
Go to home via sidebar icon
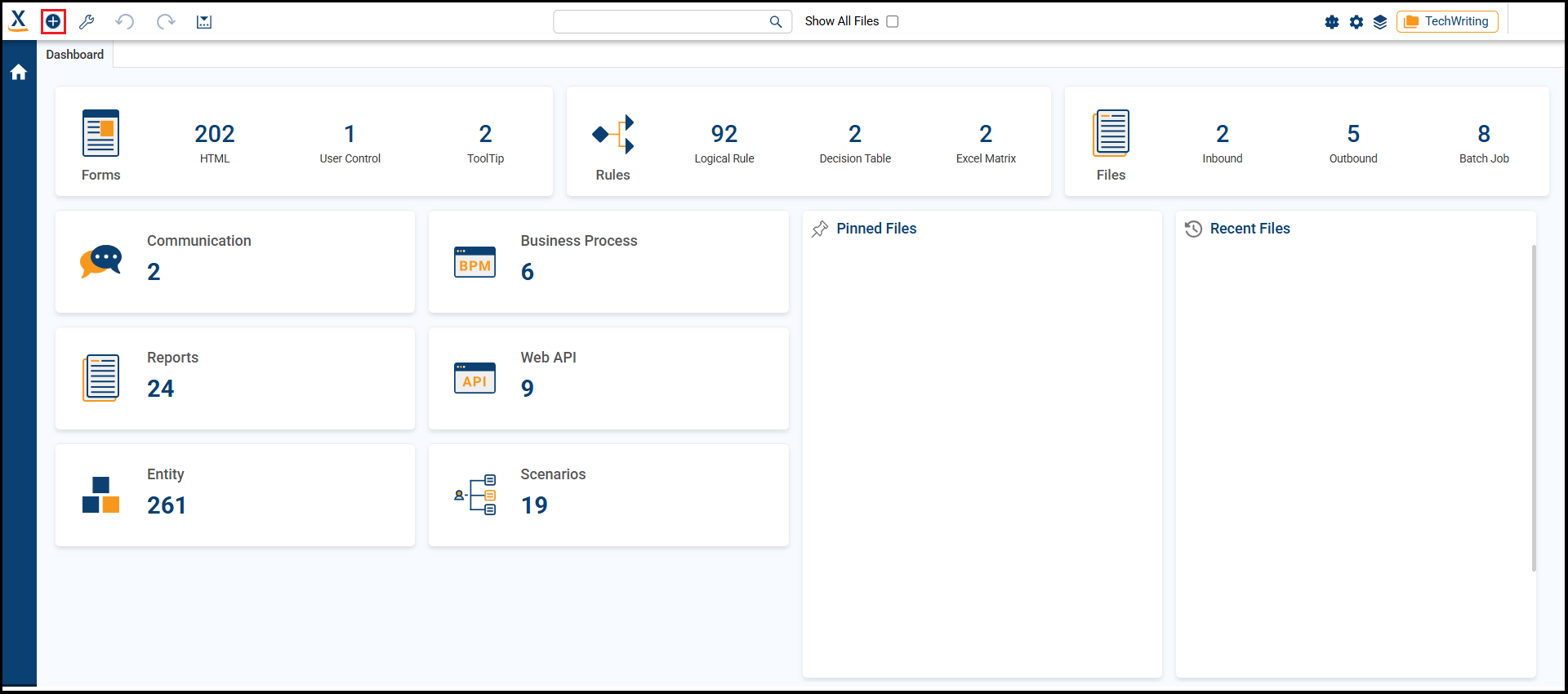point(19,73)
